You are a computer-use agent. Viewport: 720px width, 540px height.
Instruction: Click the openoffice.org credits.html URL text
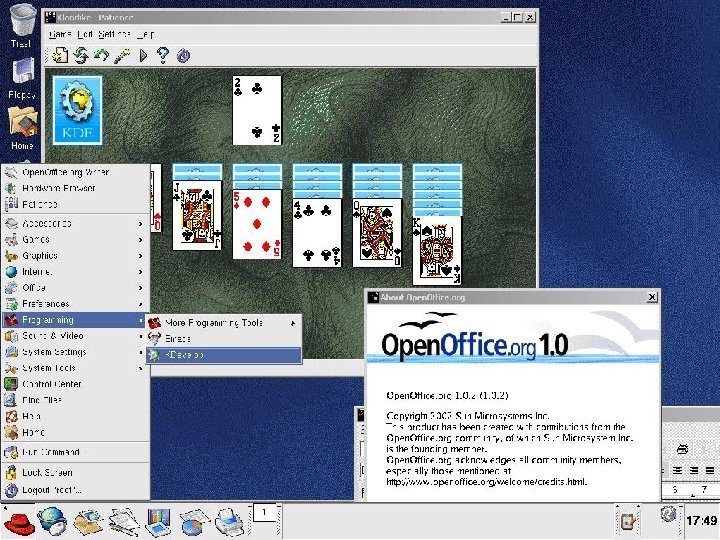click(486, 482)
